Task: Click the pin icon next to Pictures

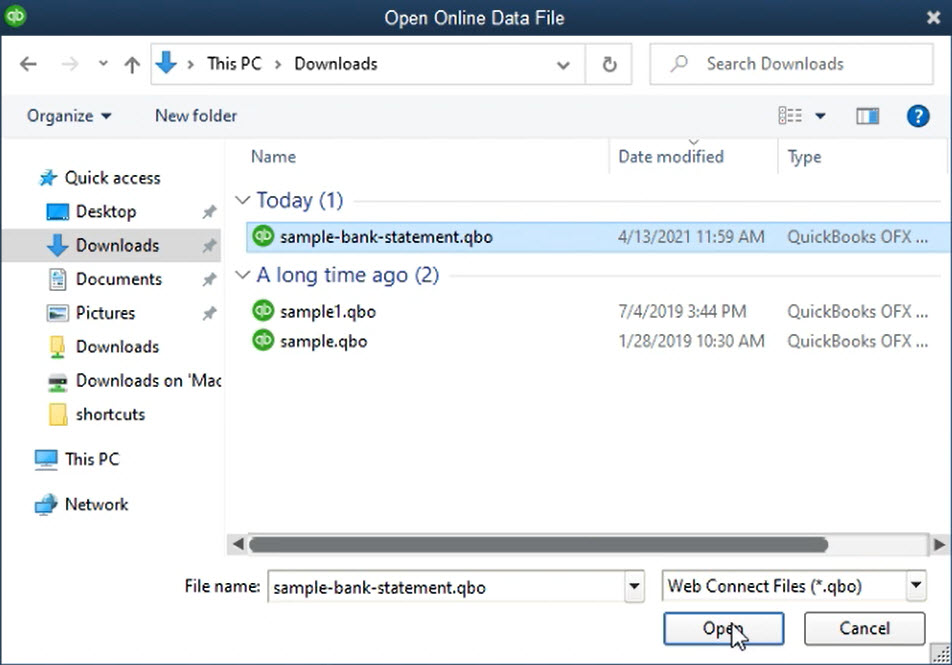Action: [x=209, y=313]
